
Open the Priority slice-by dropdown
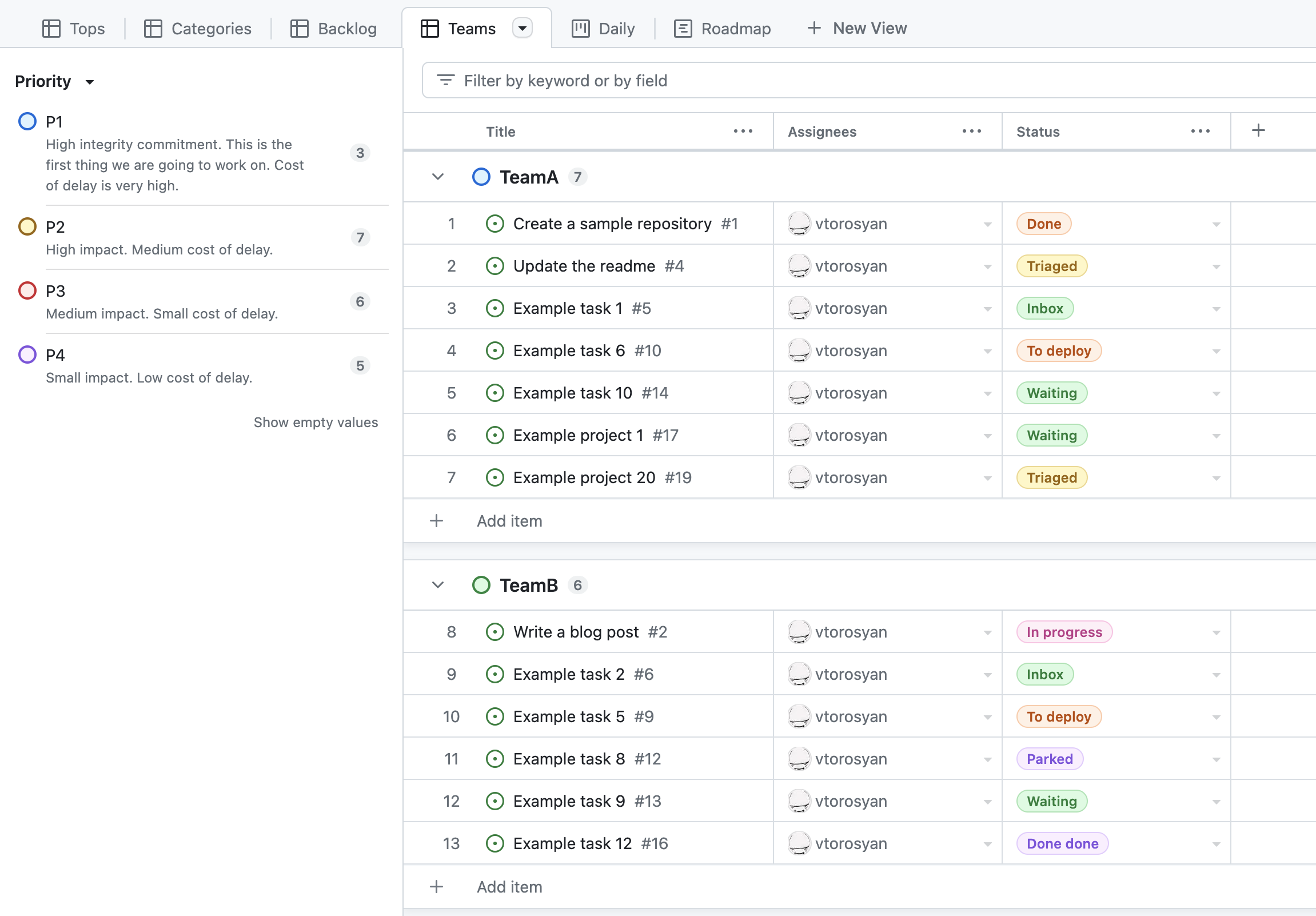54,81
